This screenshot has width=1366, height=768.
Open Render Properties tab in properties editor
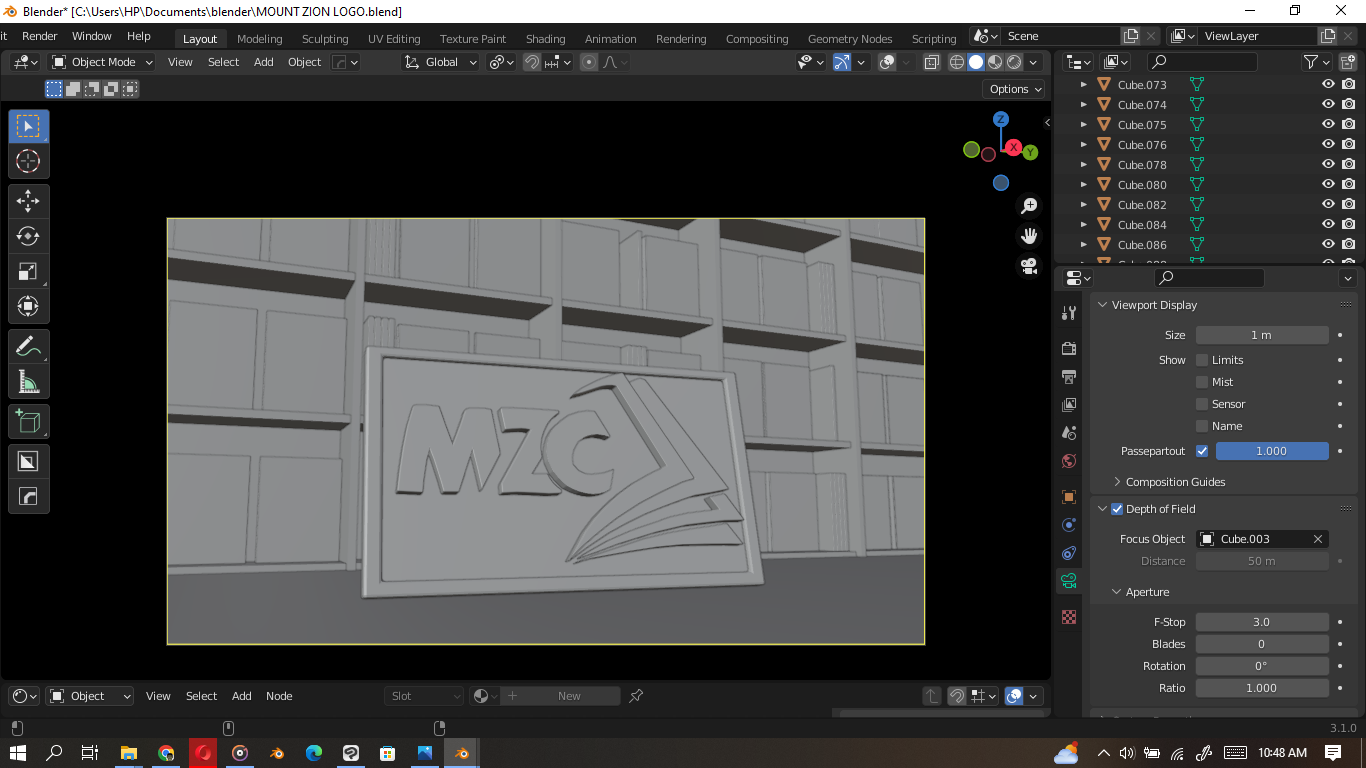1068,347
